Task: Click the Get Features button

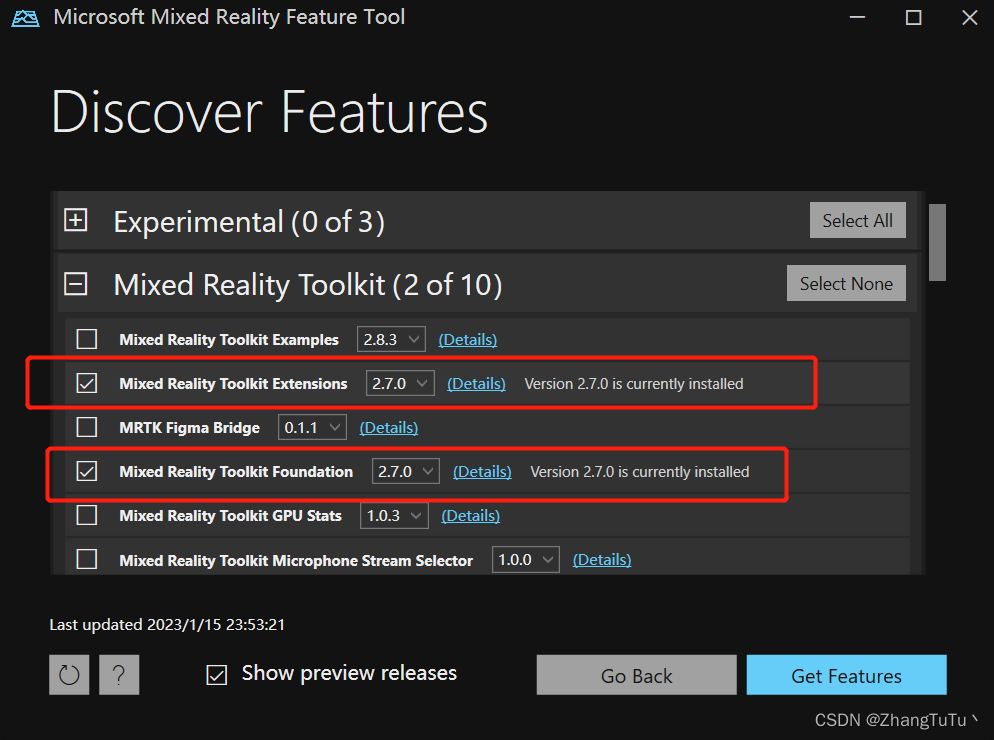Action: (x=846, y=674)
